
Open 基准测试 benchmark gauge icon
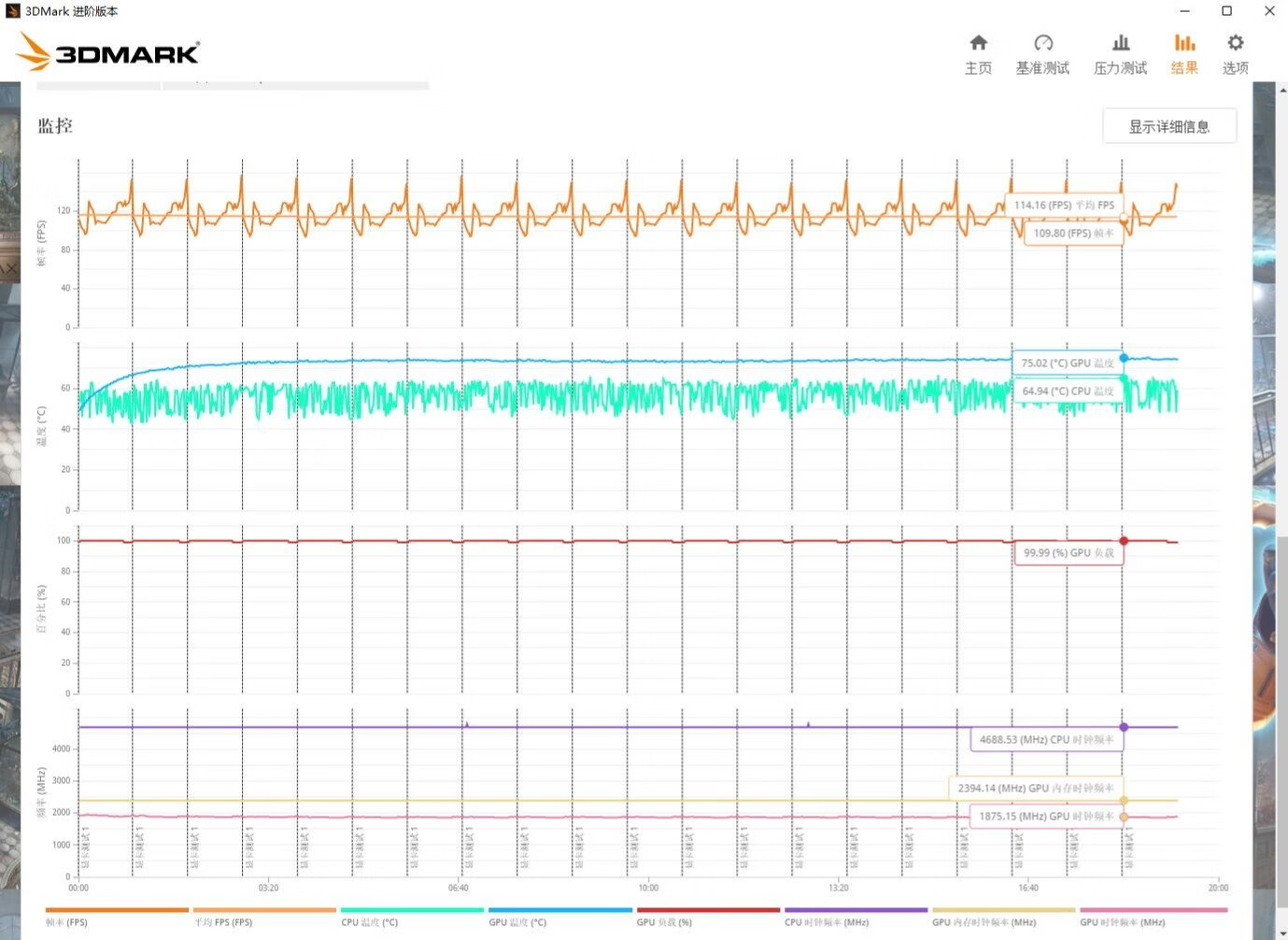(1042, 53)
